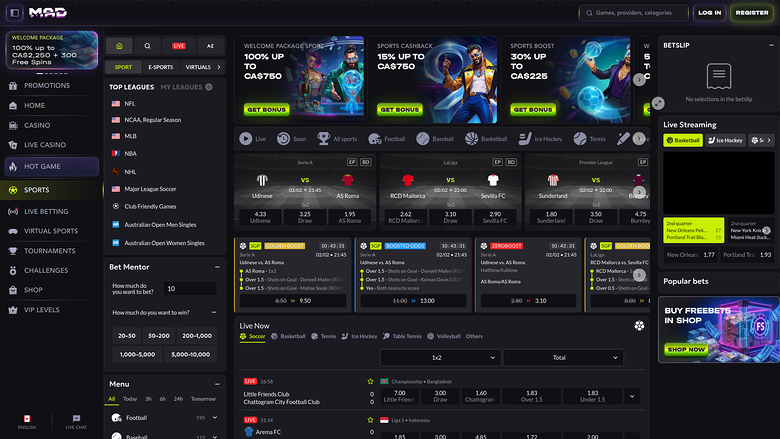The height and width of the screenshot is (439, 780).
Task: Expand the live streaming player icon
Action: [x=658, y=103]
